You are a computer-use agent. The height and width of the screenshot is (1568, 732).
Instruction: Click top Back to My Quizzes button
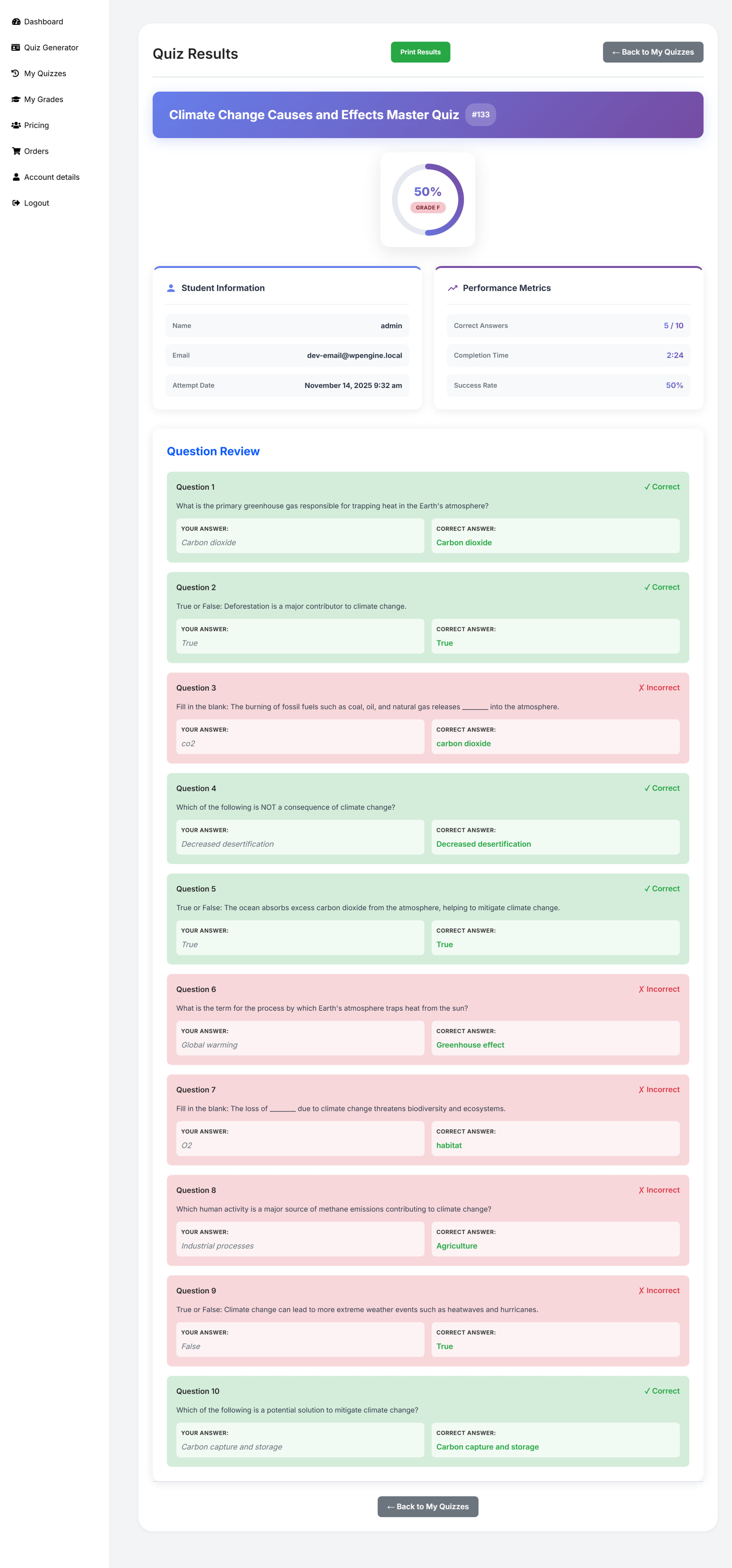coord(652,52)
